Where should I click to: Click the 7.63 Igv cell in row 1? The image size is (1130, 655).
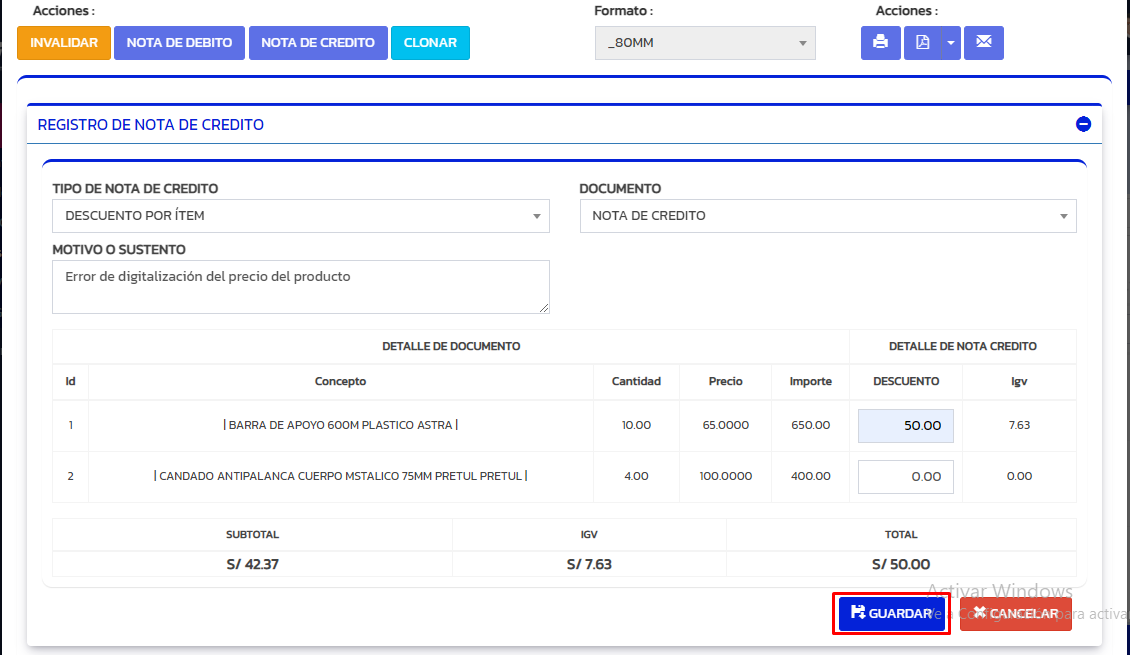tap(1019, 425)
